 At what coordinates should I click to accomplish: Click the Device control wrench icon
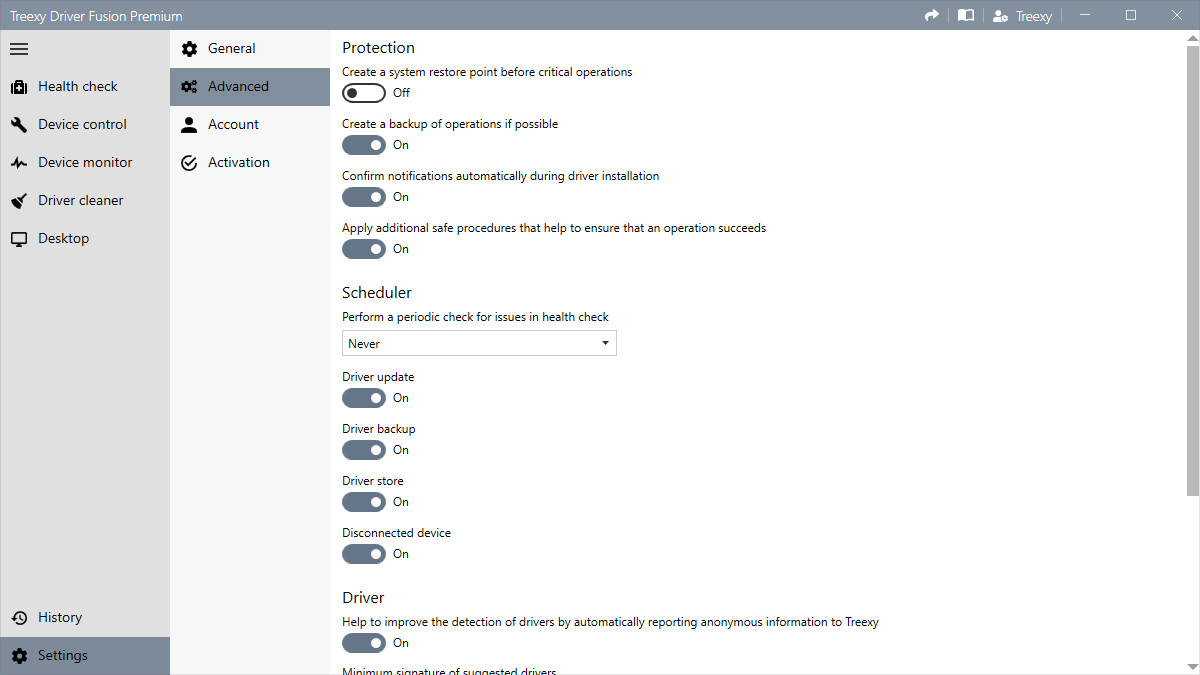click(x=19, y=125)
